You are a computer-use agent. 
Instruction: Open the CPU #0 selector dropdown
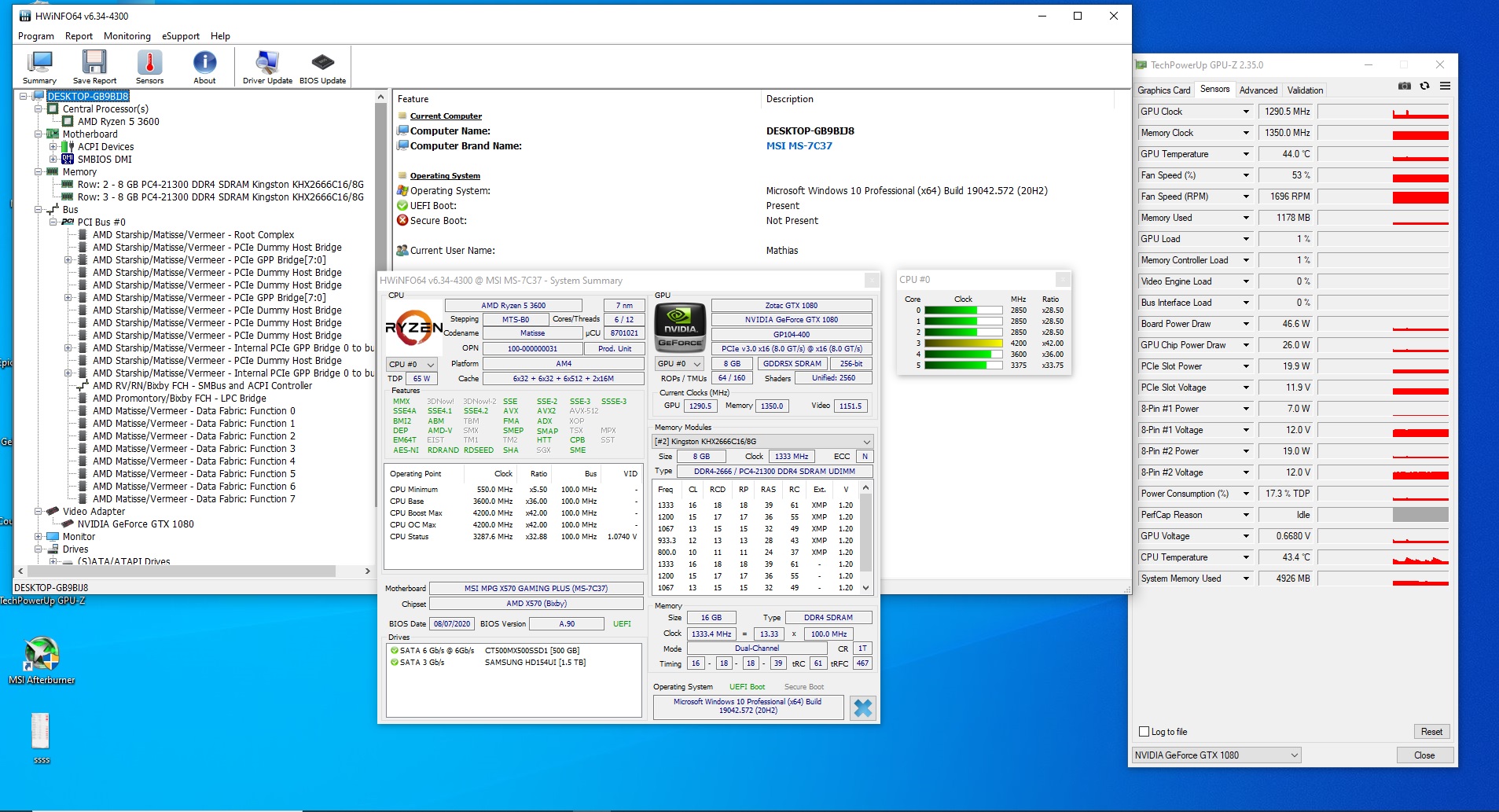pyautogui.click(x=412, y=364)
